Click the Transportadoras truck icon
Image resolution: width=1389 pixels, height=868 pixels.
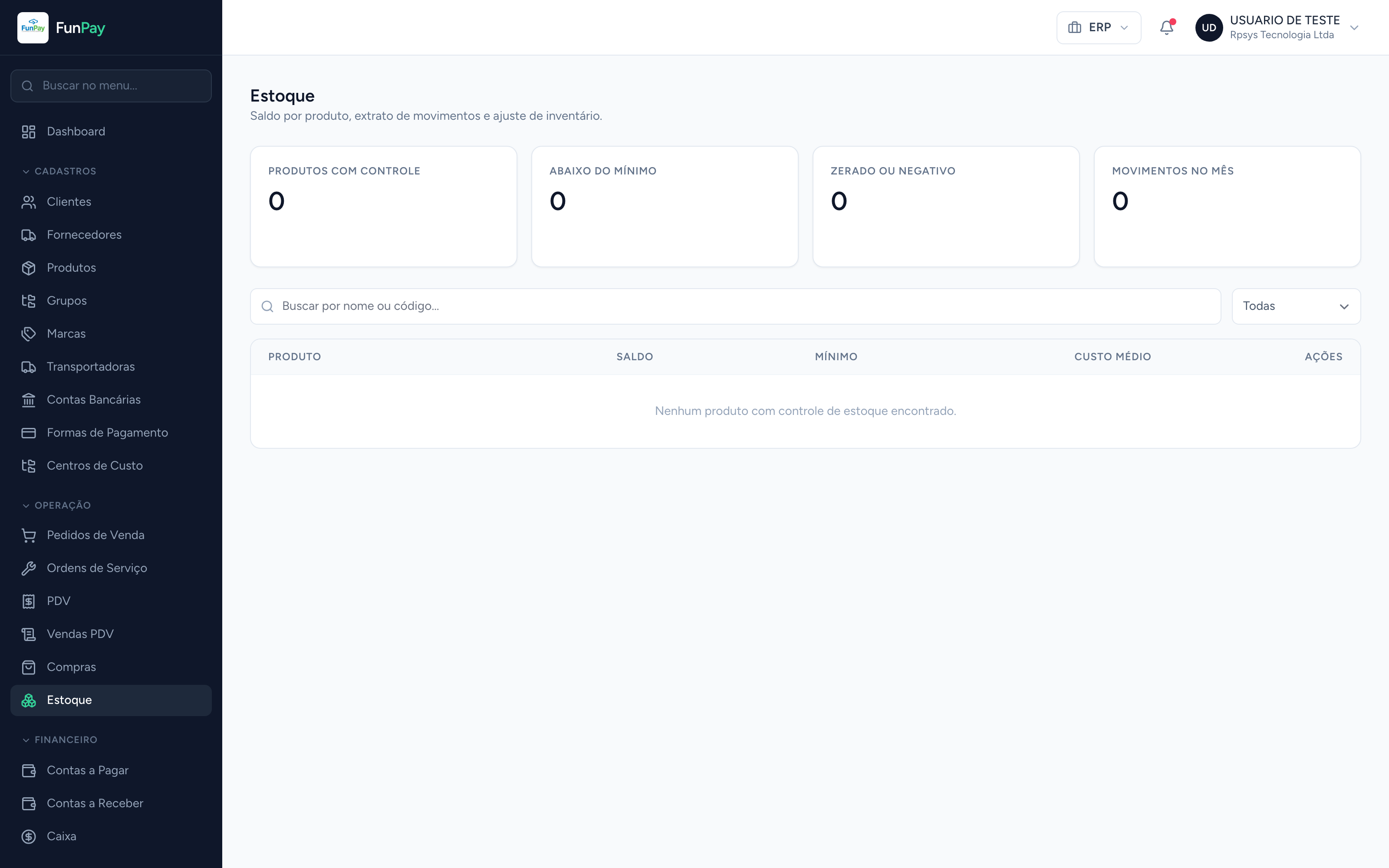tap(29, 367)
